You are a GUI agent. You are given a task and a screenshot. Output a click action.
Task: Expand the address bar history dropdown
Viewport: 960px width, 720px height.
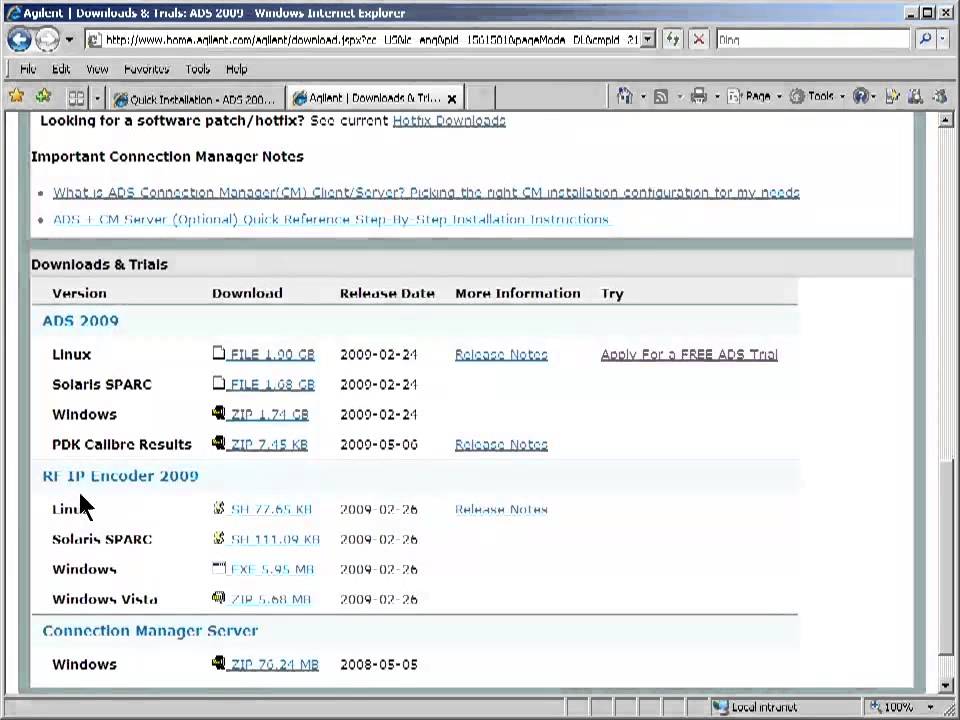[648, 40]
